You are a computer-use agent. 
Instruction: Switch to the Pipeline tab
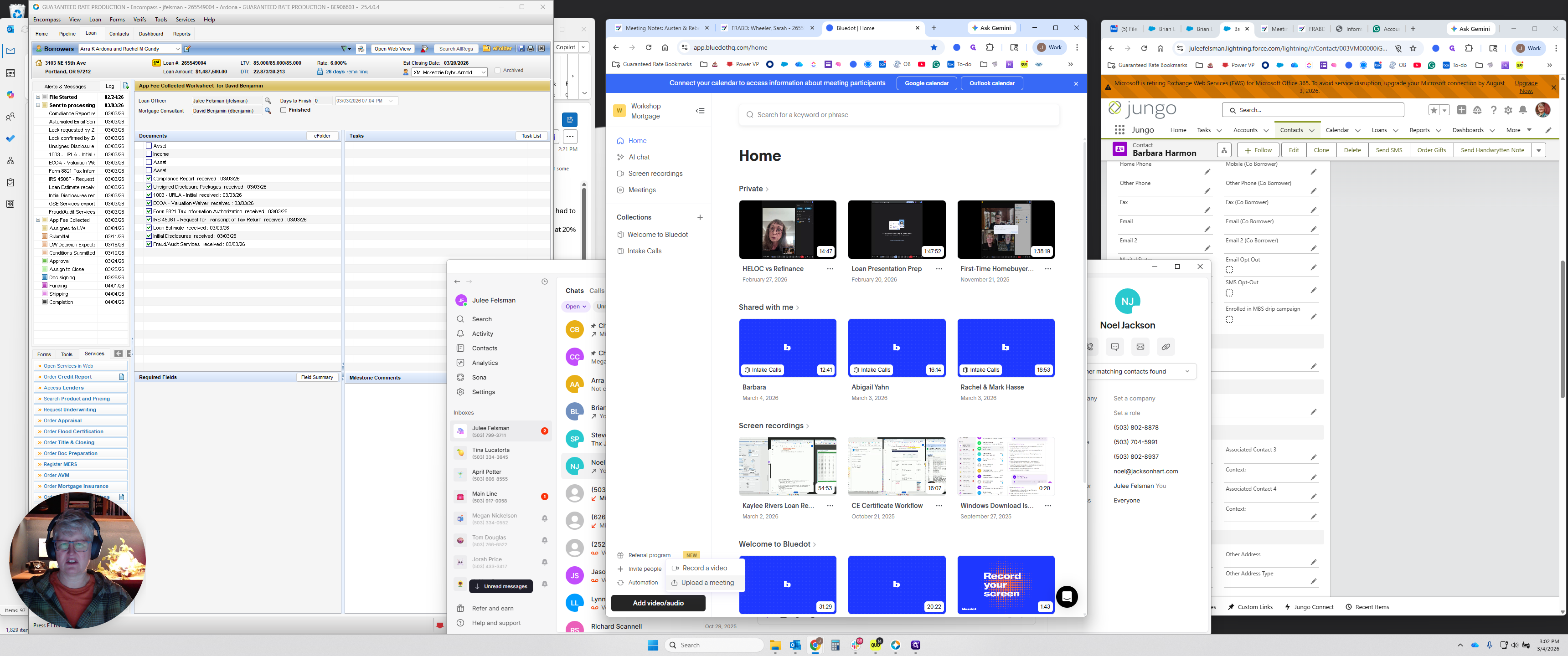[x=67, y=34]
